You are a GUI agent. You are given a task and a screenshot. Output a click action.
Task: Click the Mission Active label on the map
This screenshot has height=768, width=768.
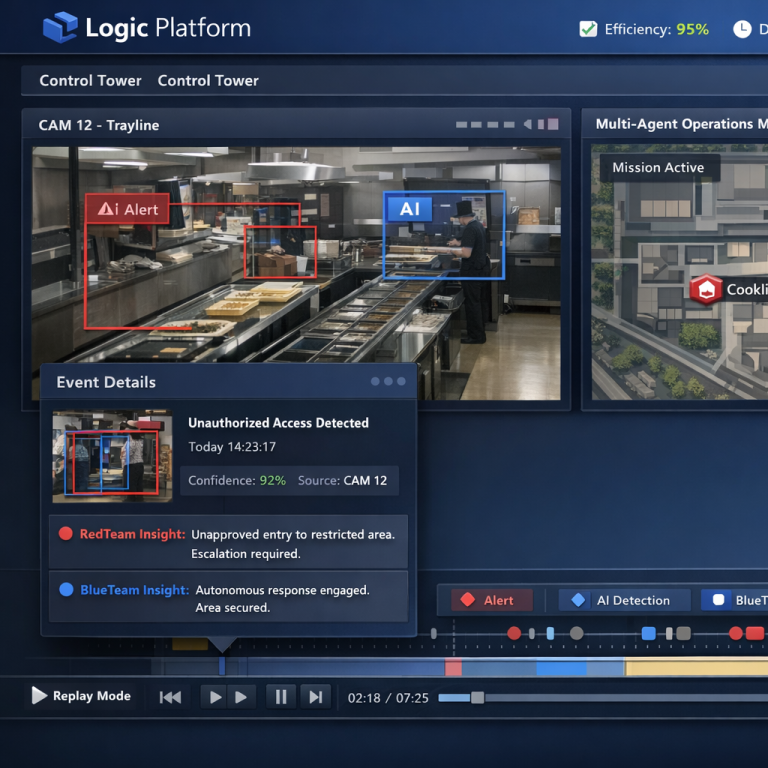coord(658,167)
